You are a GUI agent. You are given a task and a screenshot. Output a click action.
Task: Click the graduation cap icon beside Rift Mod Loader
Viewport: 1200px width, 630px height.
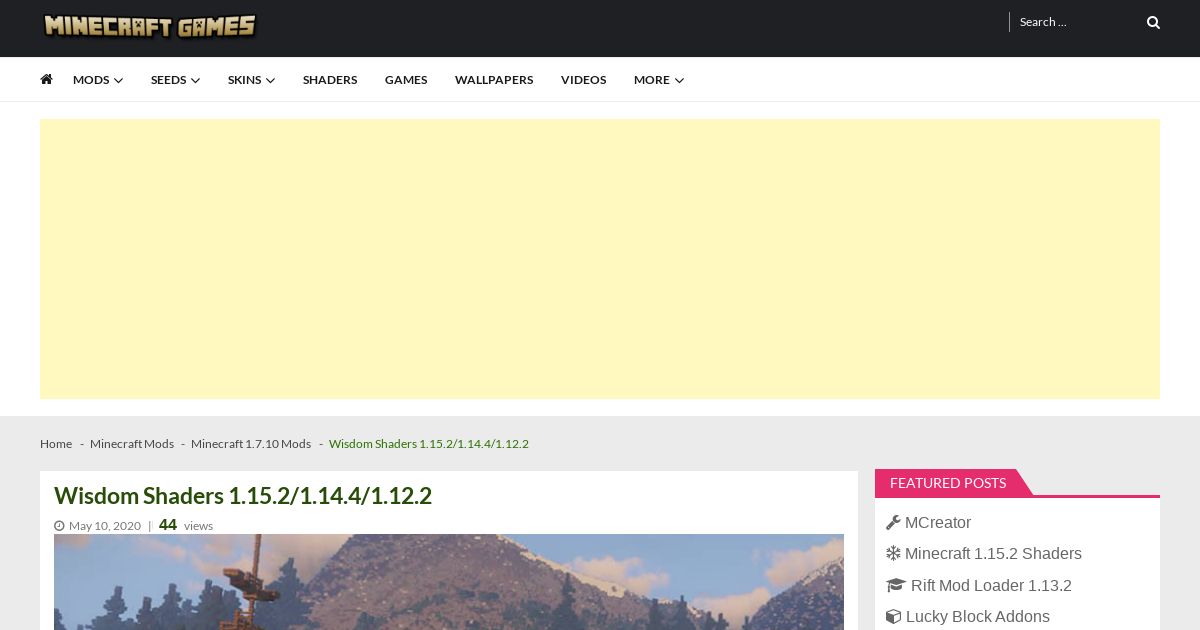click(x=895, y=585)
